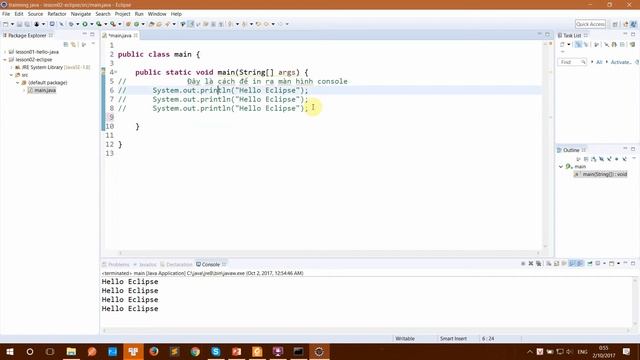Switch to the Declaration tab
The height and width of the screenshot is (360, 640).
coord(176,264)
